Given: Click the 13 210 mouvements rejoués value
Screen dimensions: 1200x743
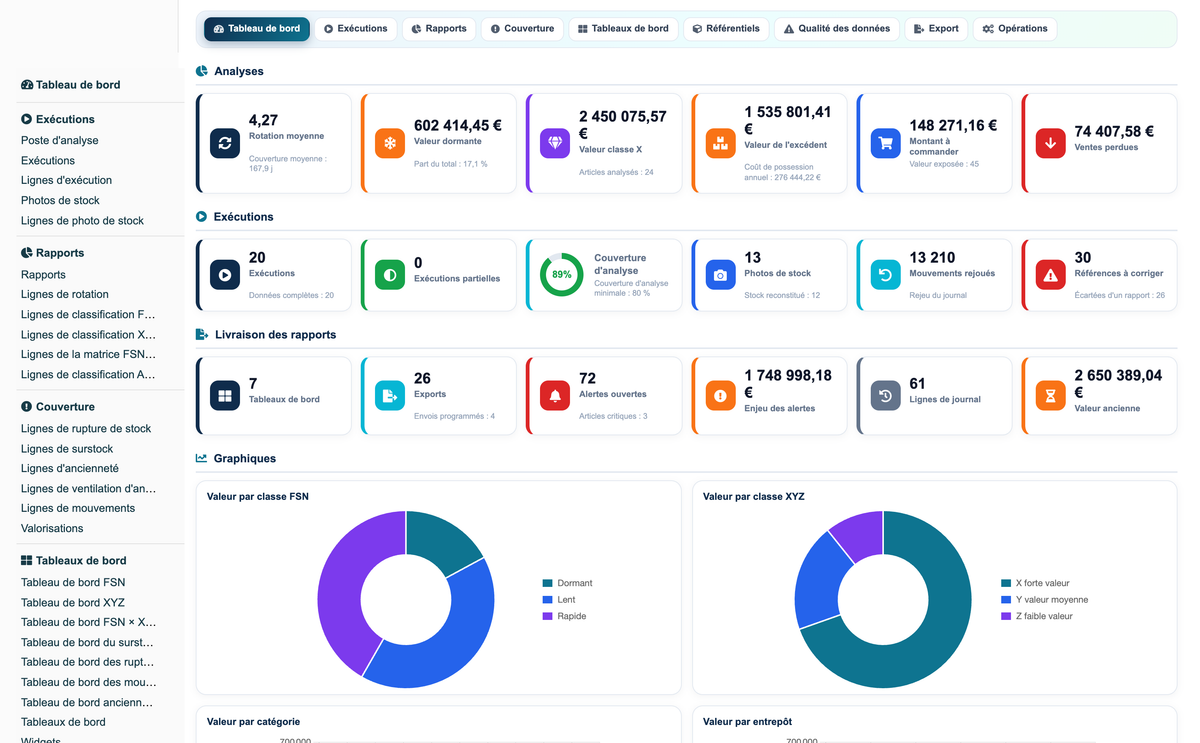Looking at the screenshot, I should click(x=932, y=258).
